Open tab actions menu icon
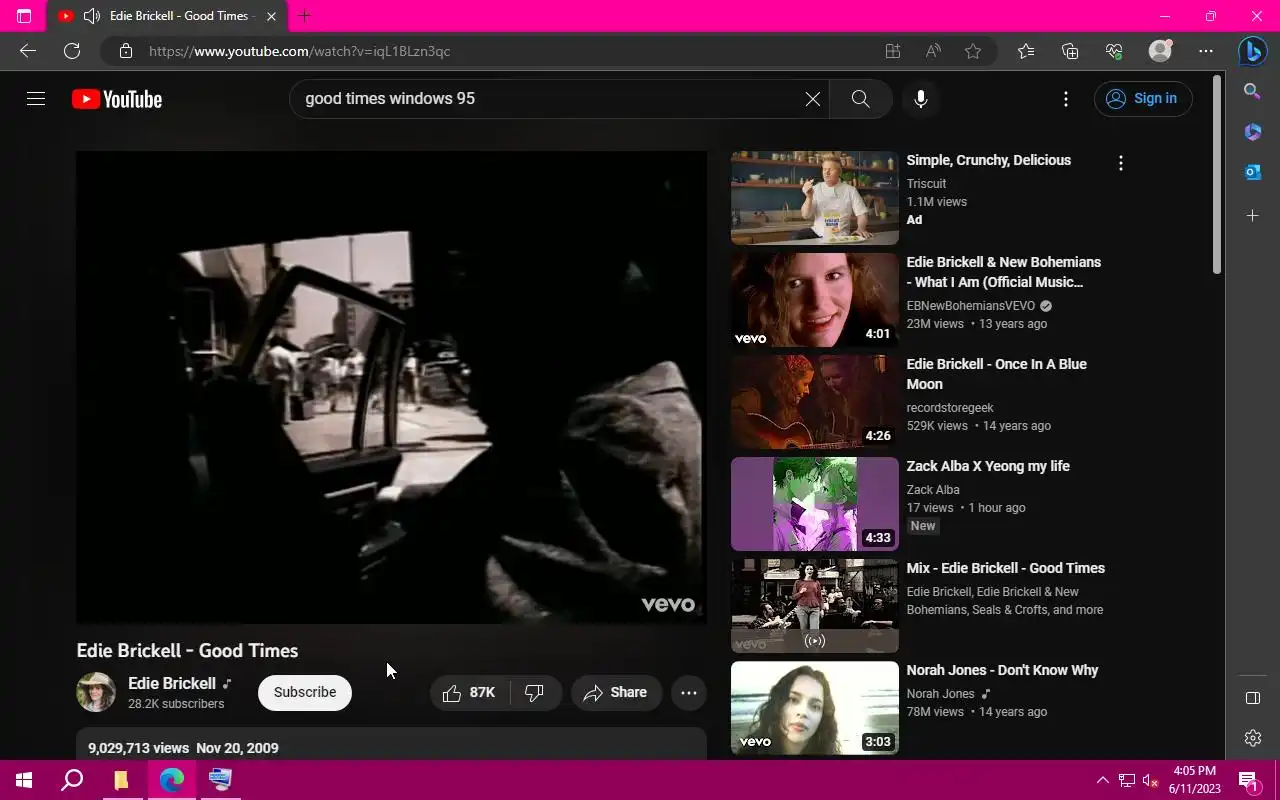 click(24, 16)
